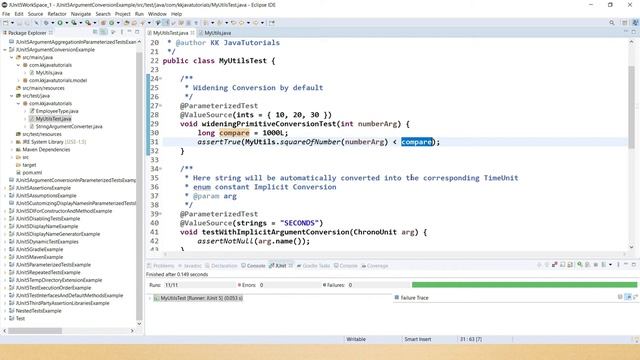
Task: Click the Package Explorer horizontal scrollbar
Action: click(35, 331)
